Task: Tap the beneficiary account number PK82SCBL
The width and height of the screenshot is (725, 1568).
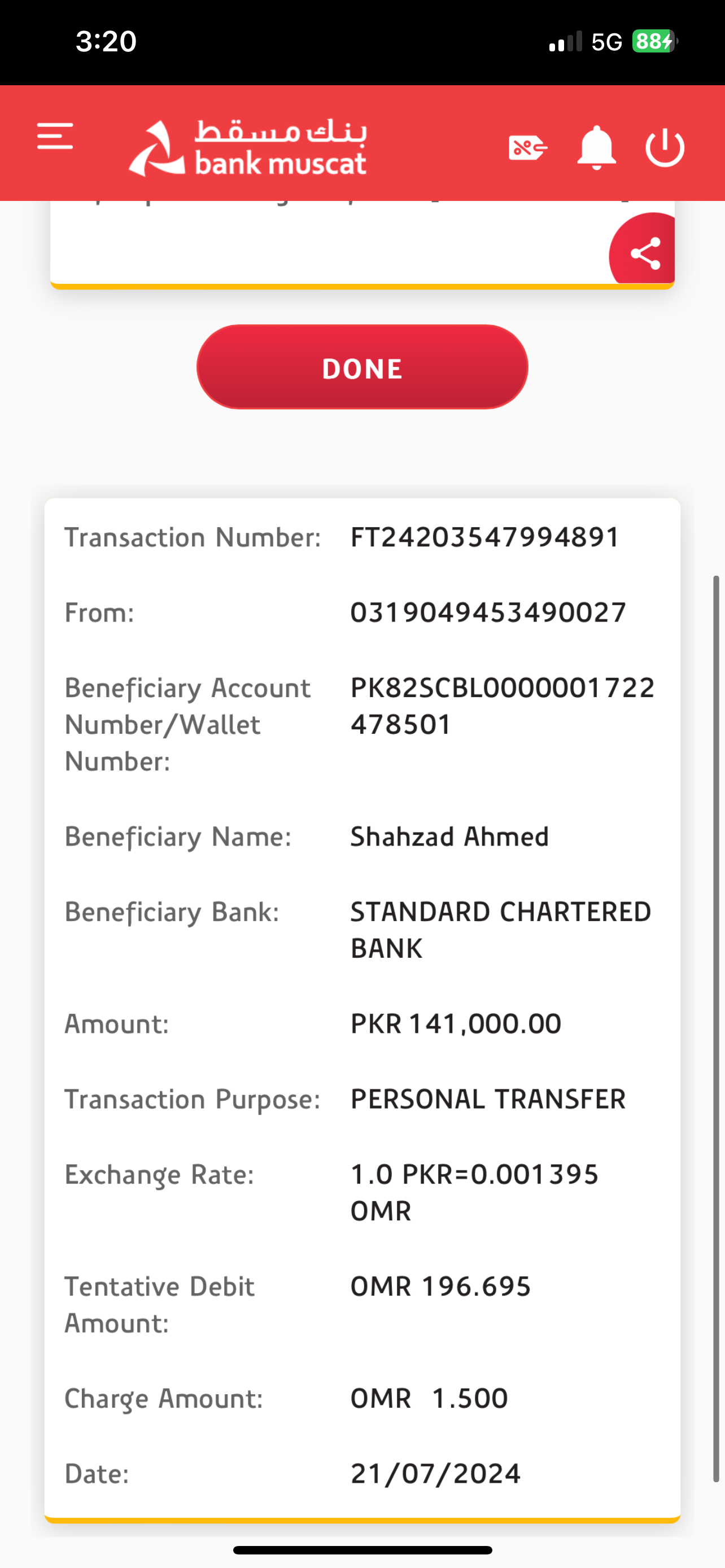Action: pos(502,706)
